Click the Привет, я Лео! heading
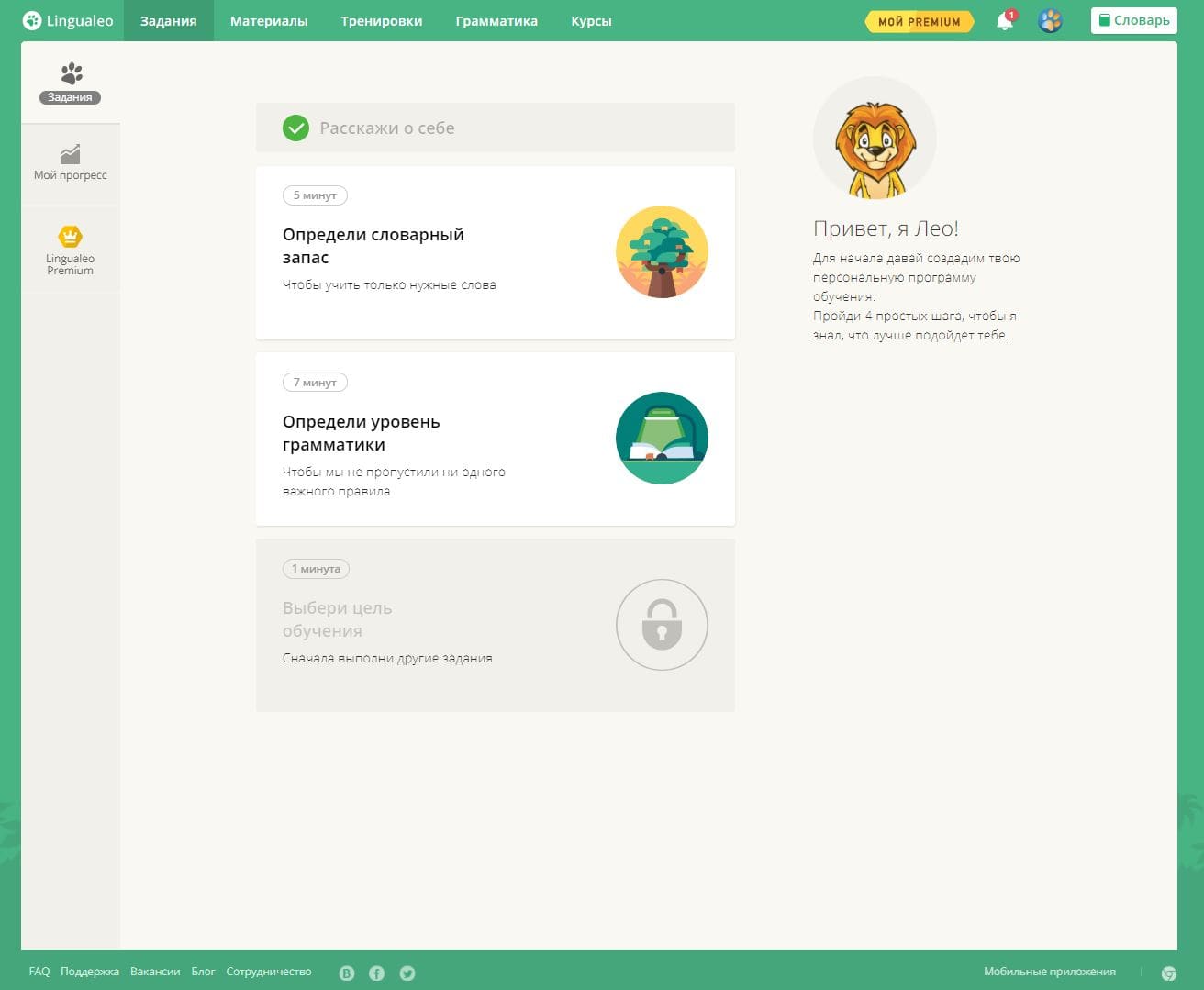Screen dimensions: 1204x990 click(x=886, y=228)
